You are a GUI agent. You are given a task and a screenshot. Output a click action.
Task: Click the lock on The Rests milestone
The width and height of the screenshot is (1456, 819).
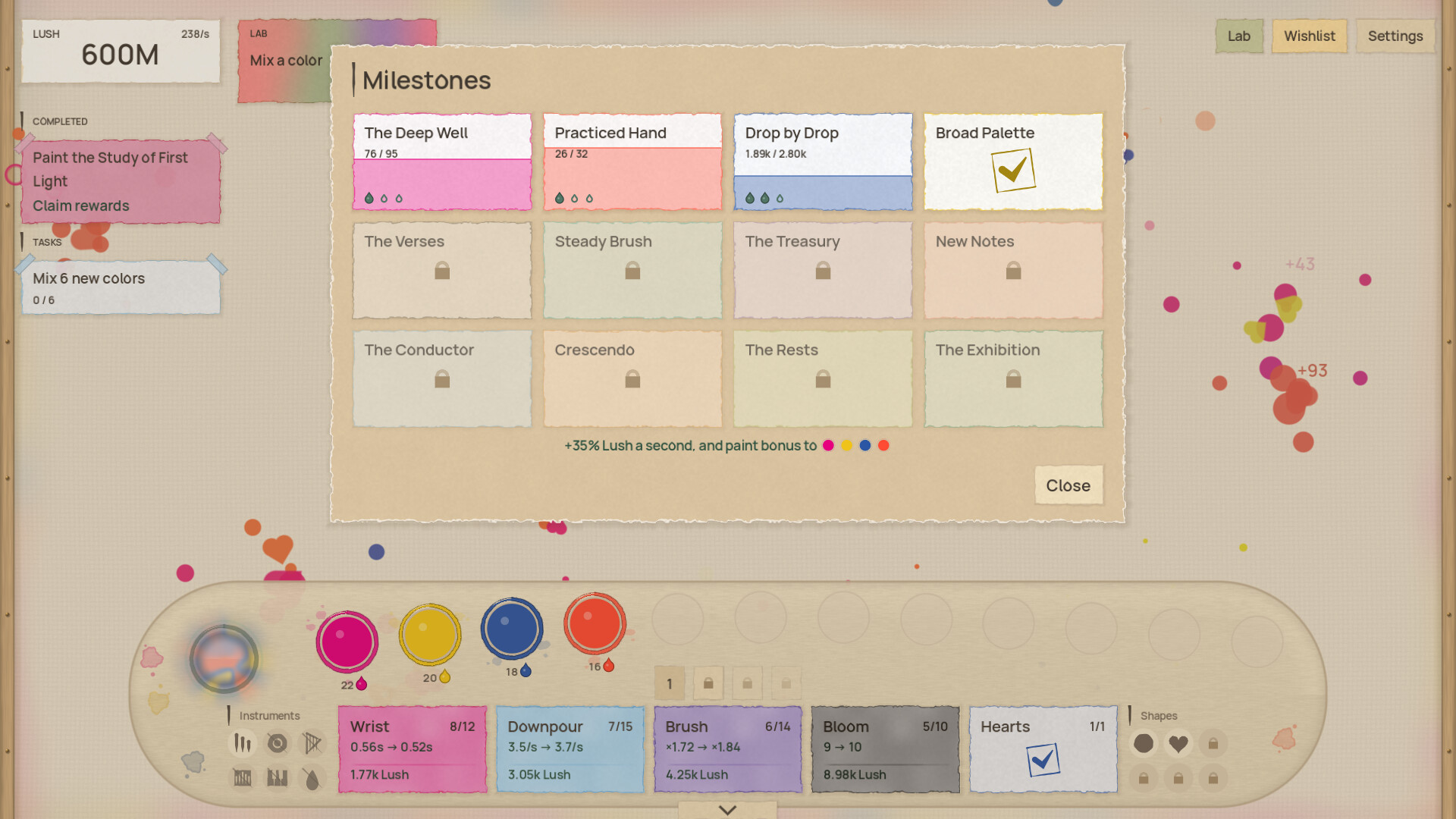823,378
